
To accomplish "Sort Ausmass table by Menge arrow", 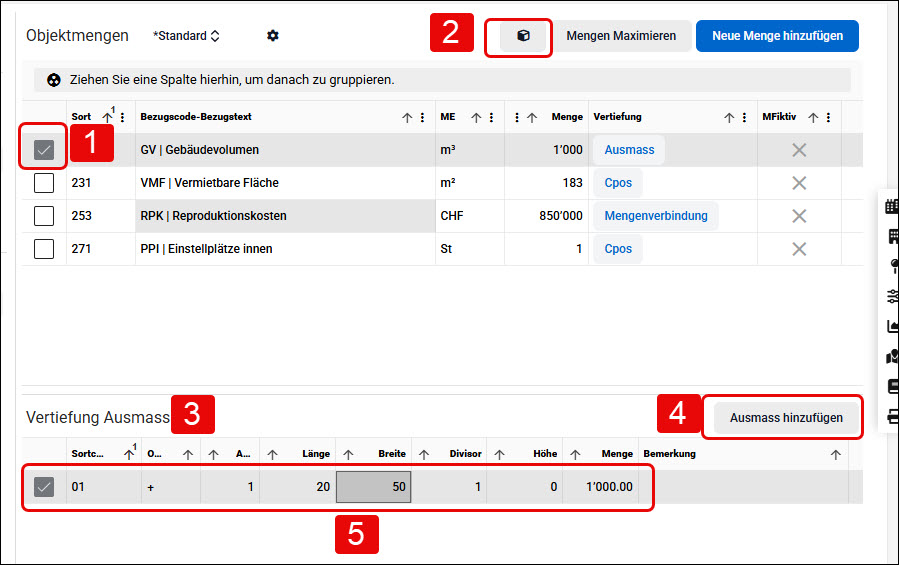I will tap(575, 454).
